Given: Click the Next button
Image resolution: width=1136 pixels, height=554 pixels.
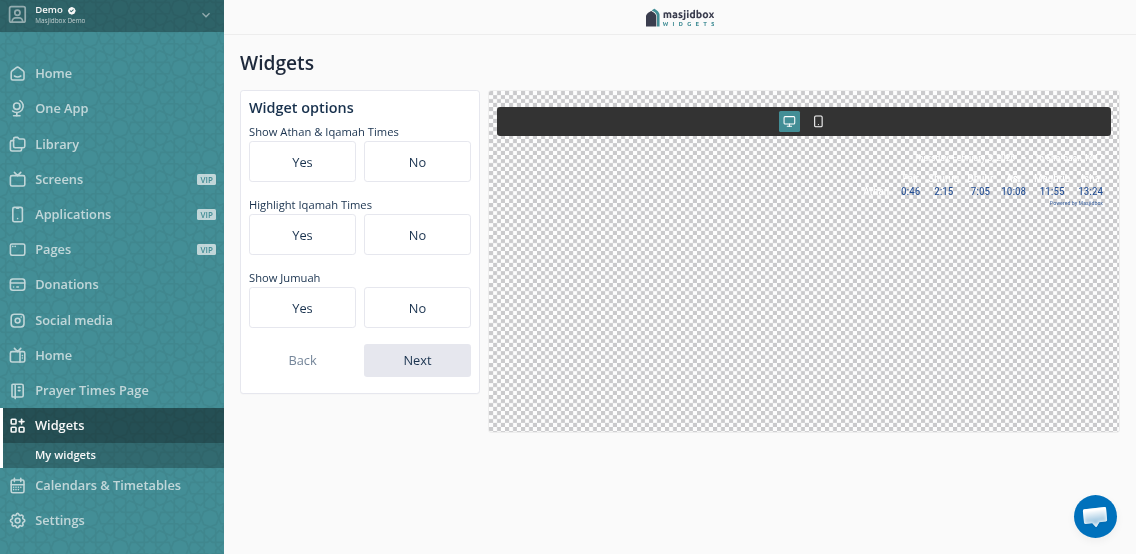Looking at the screenshot, I should click(417, 360).
